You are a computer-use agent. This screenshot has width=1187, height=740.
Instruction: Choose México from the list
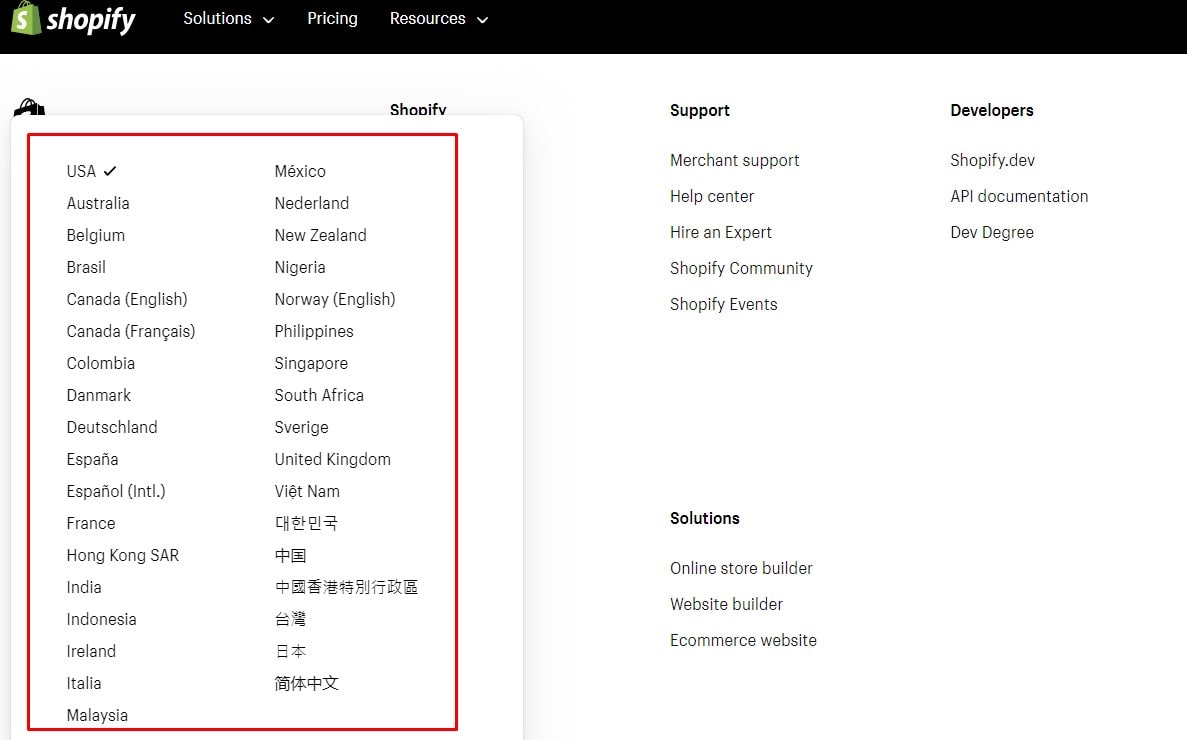tap(300, 171)
